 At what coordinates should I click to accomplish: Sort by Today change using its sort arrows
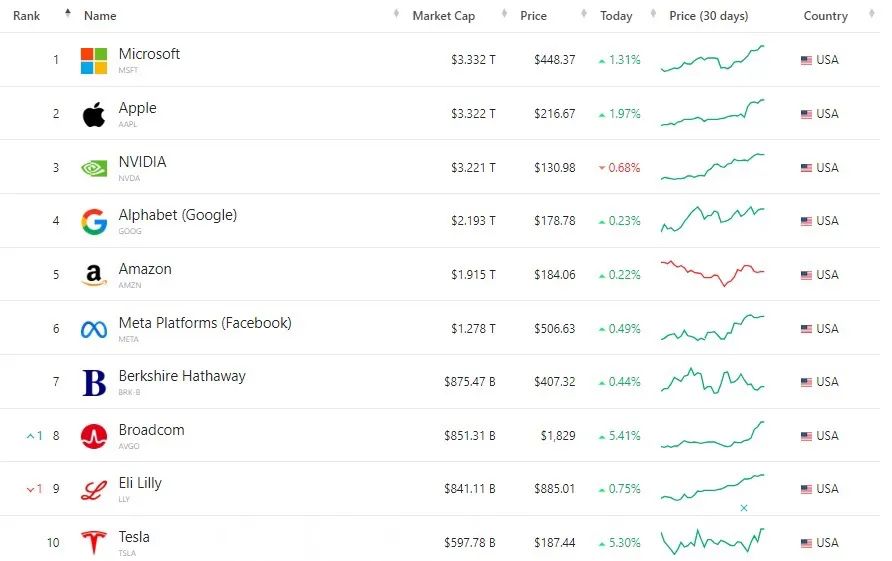pos(653,14)
